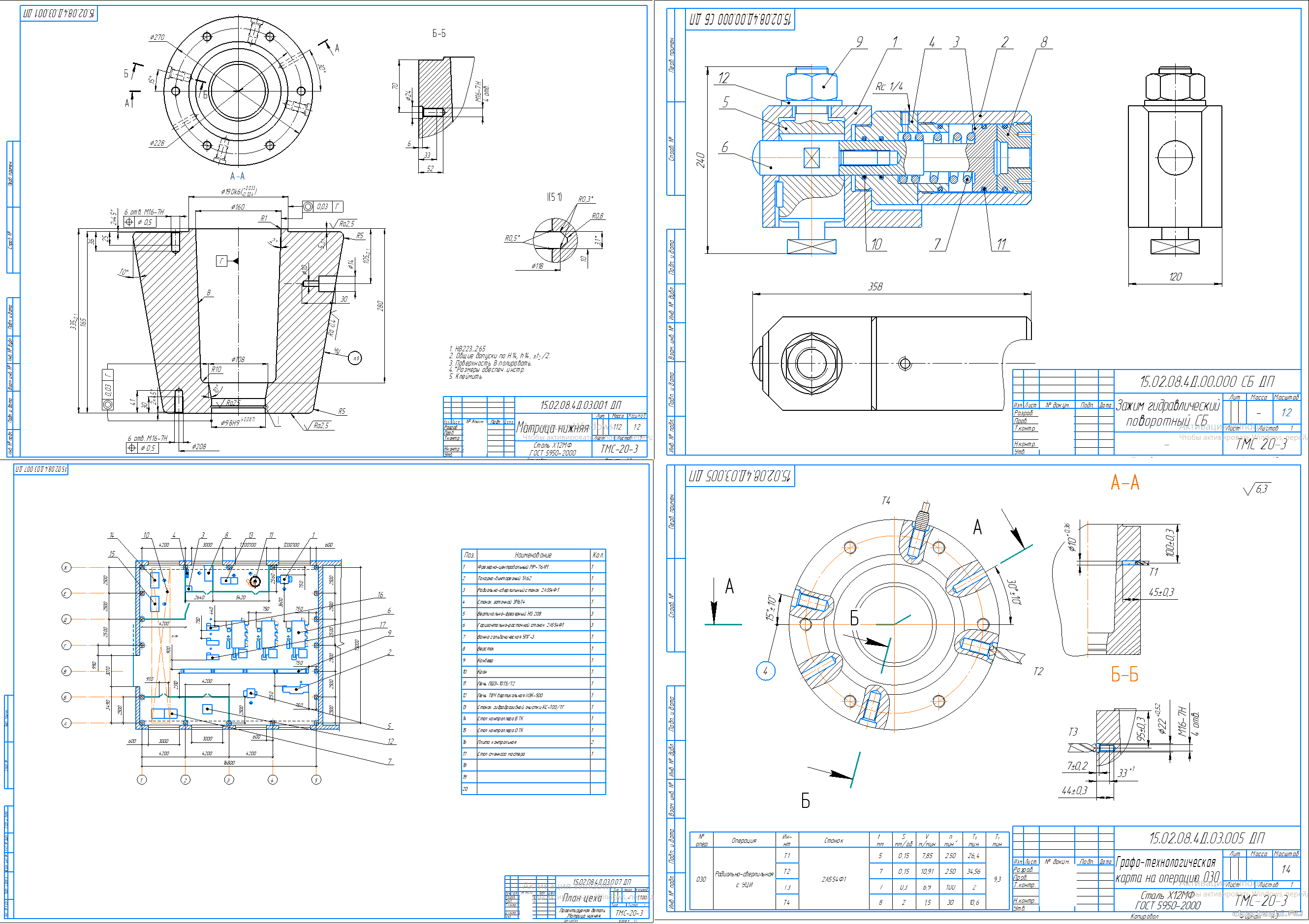Click the Rc 1/4 thread label

pyautogui.click(x=889, y=86)
